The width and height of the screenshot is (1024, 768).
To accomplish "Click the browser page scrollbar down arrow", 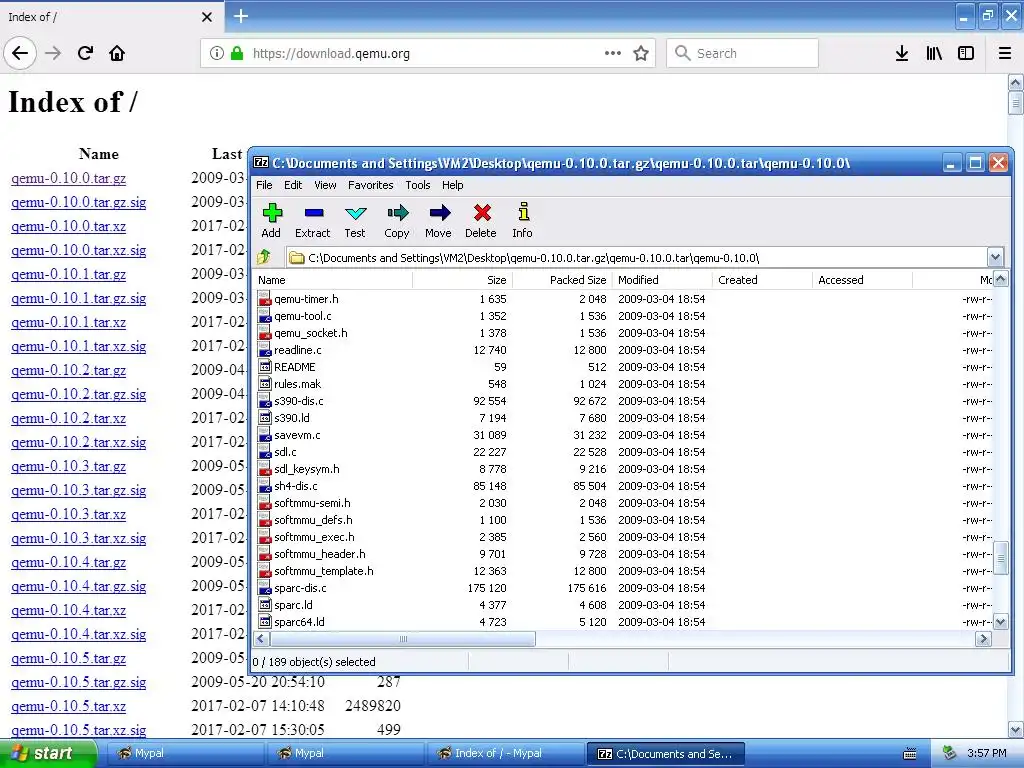I will tap(1016, 729).
